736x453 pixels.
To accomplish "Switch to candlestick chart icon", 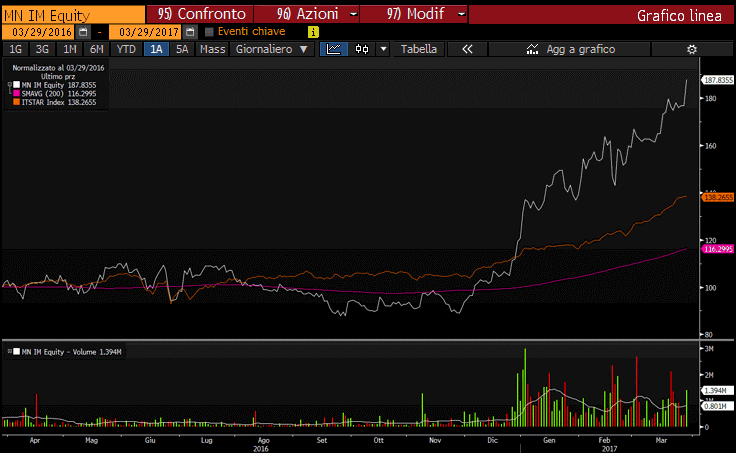I will tap(361, 49).
